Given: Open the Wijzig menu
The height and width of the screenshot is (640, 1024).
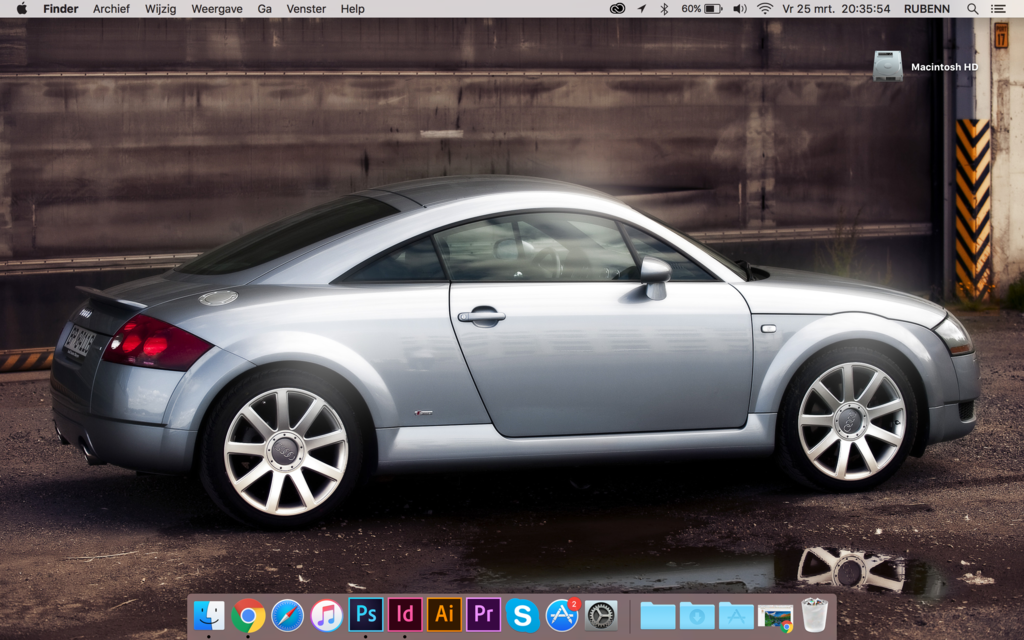Looking at the screenshot, I should (160, 8).
